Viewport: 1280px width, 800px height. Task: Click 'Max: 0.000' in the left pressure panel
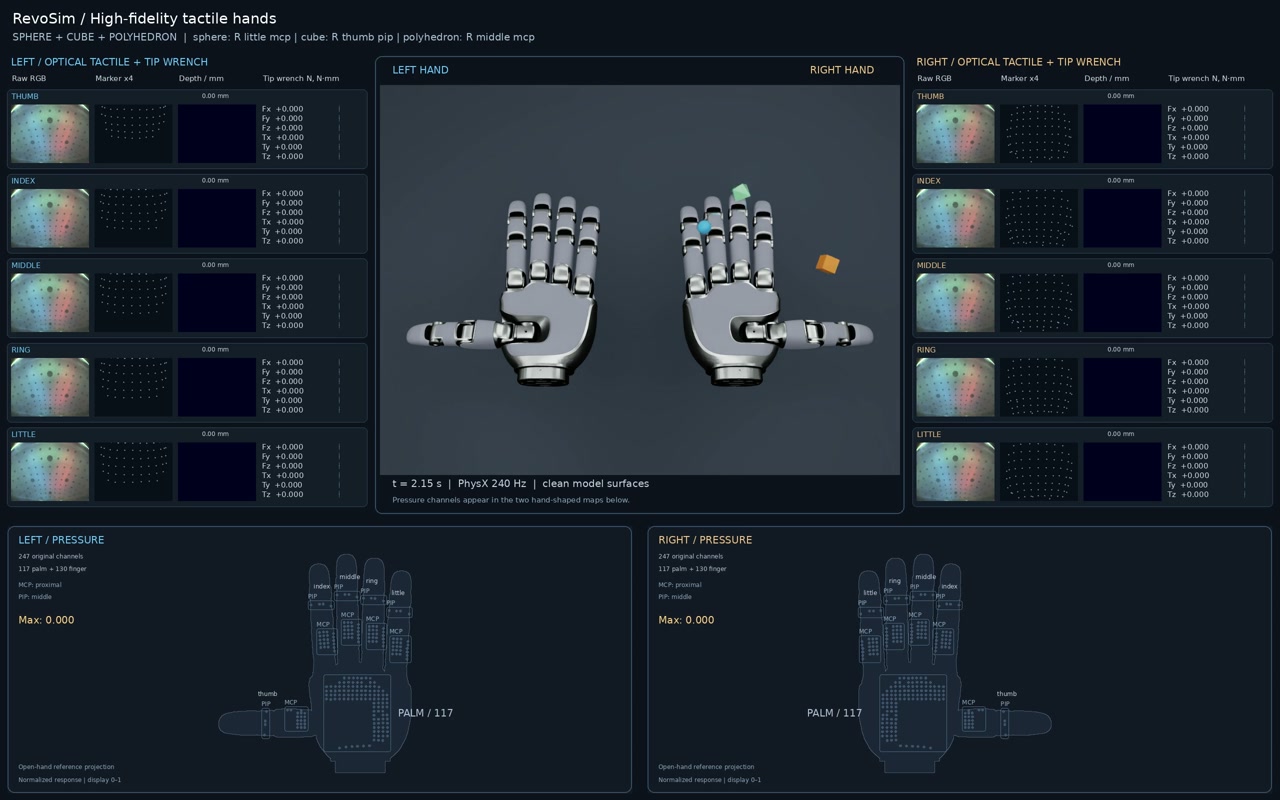tap(46, 620)
